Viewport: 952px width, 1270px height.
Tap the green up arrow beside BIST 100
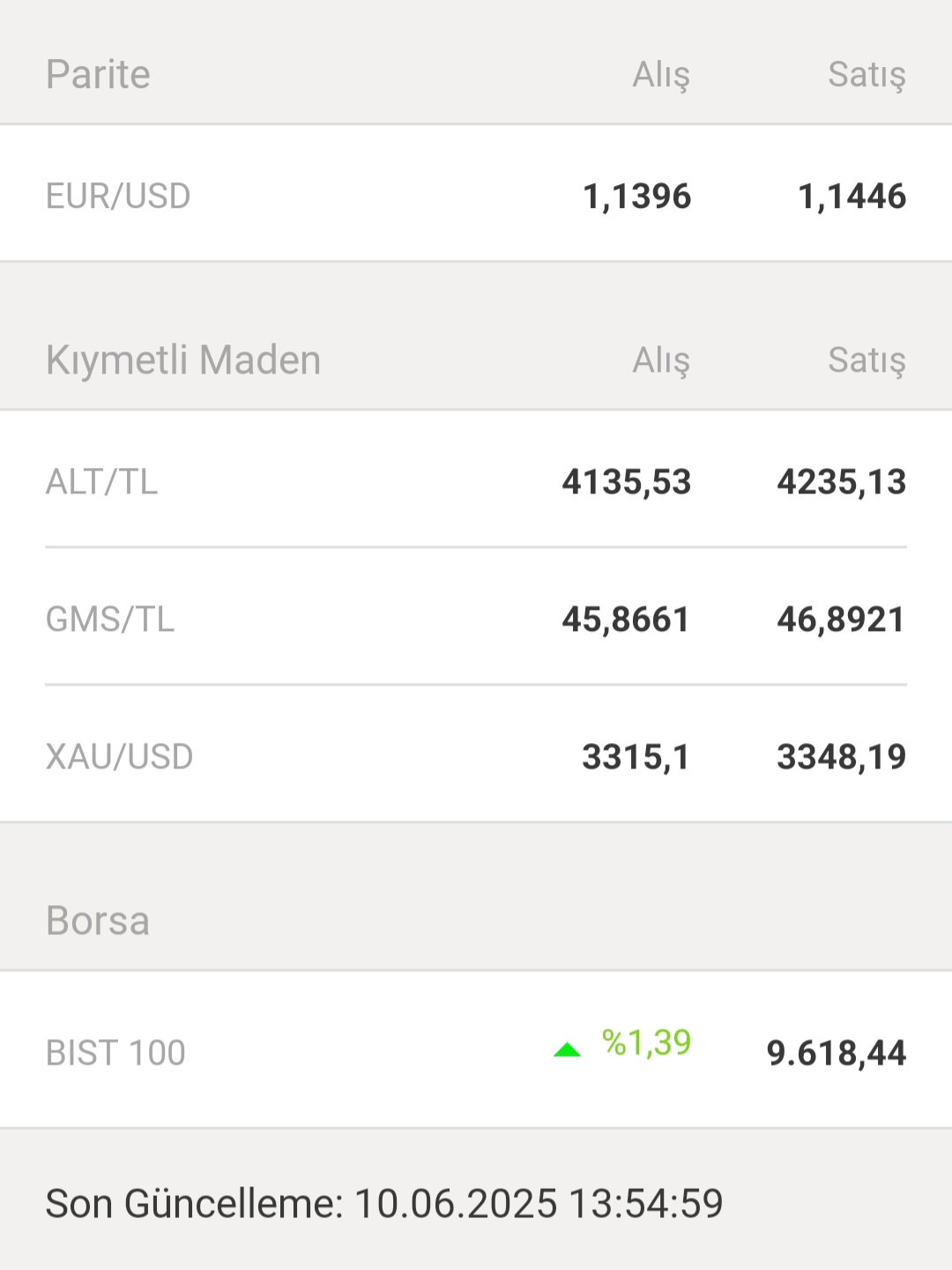567,1050
